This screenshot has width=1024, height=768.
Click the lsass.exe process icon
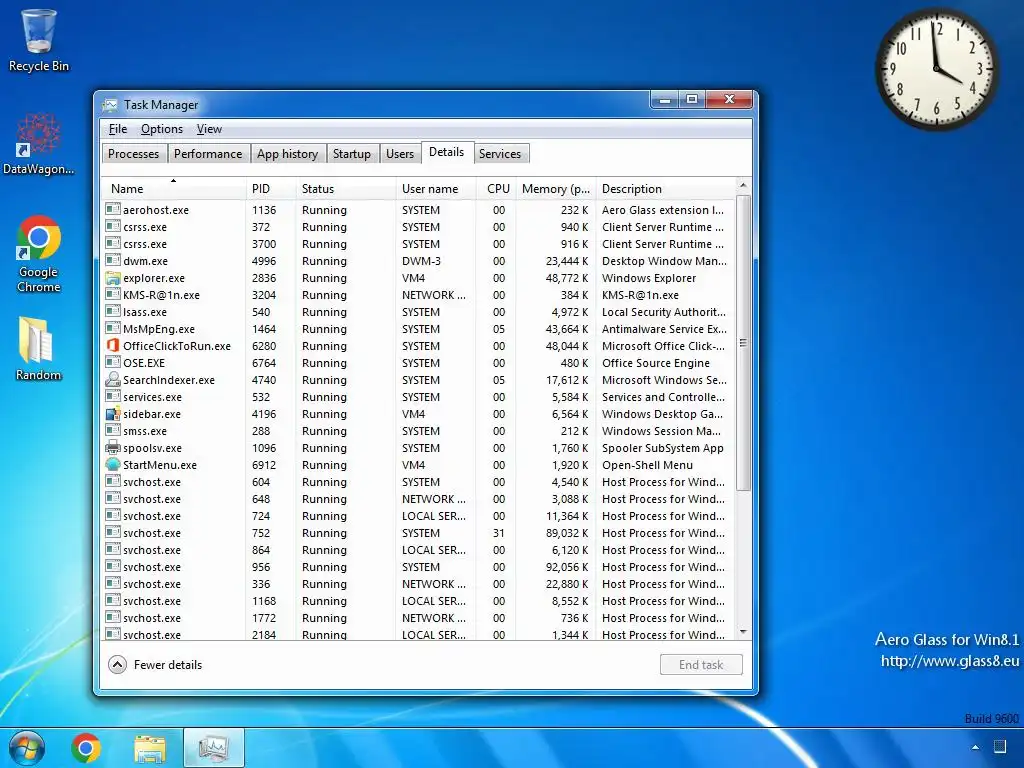[113, 312]
